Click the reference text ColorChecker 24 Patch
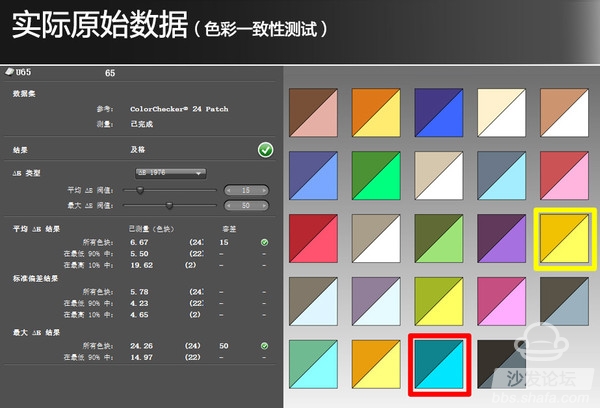 179,109
